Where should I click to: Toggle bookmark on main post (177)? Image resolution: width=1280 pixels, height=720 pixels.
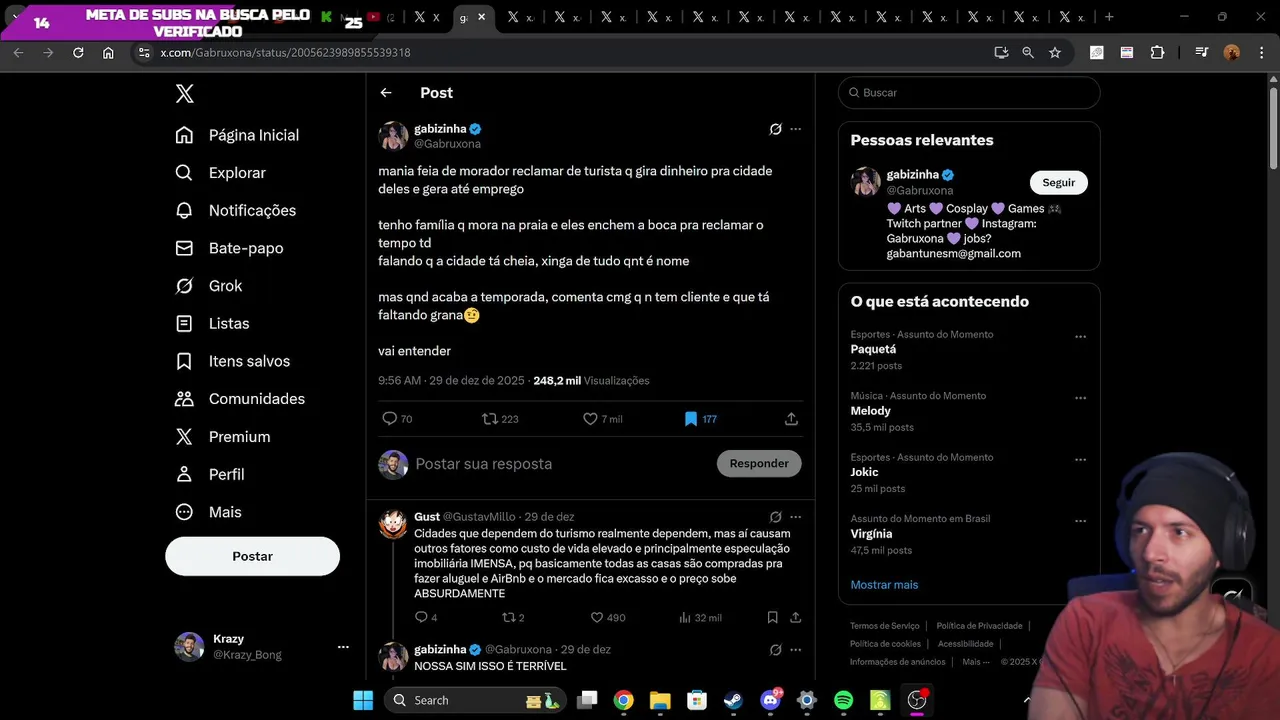[700, 419]
